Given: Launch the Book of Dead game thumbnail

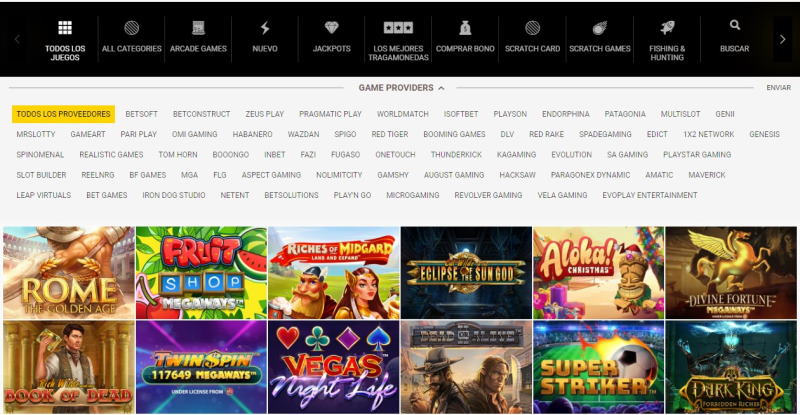Looking at the screenshot, I should (69, 367).
